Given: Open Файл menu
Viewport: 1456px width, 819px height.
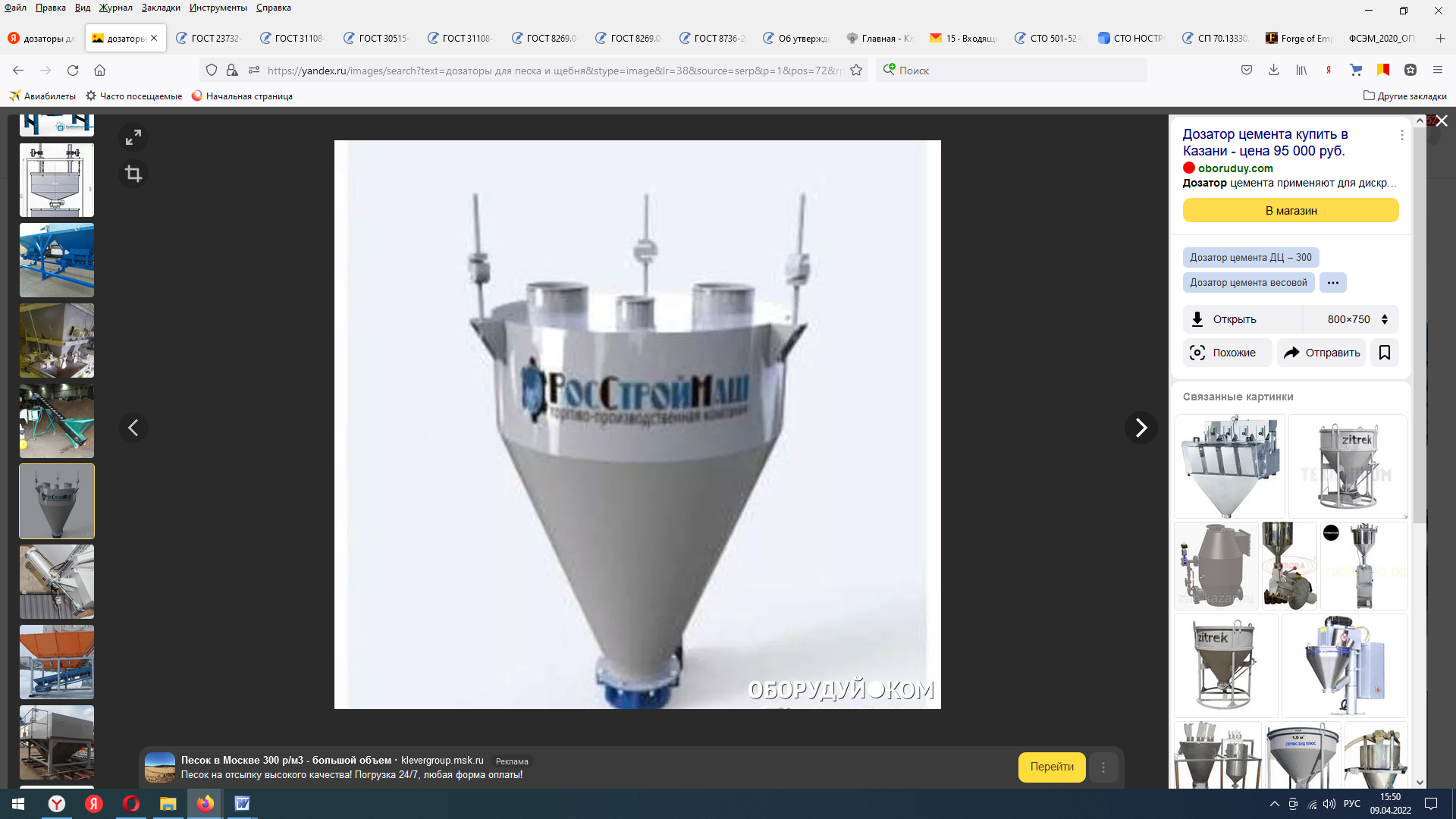Looking at the screenshot, I should point(15,8).
